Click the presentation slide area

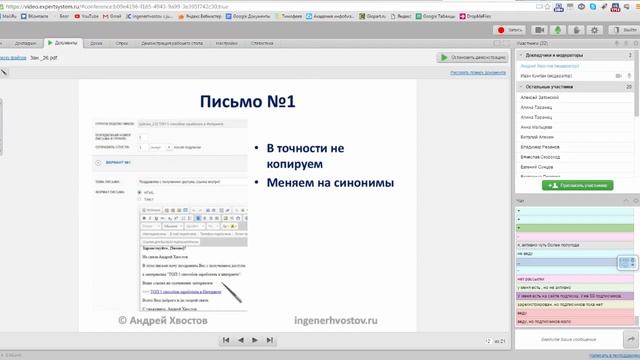(247, 205)
